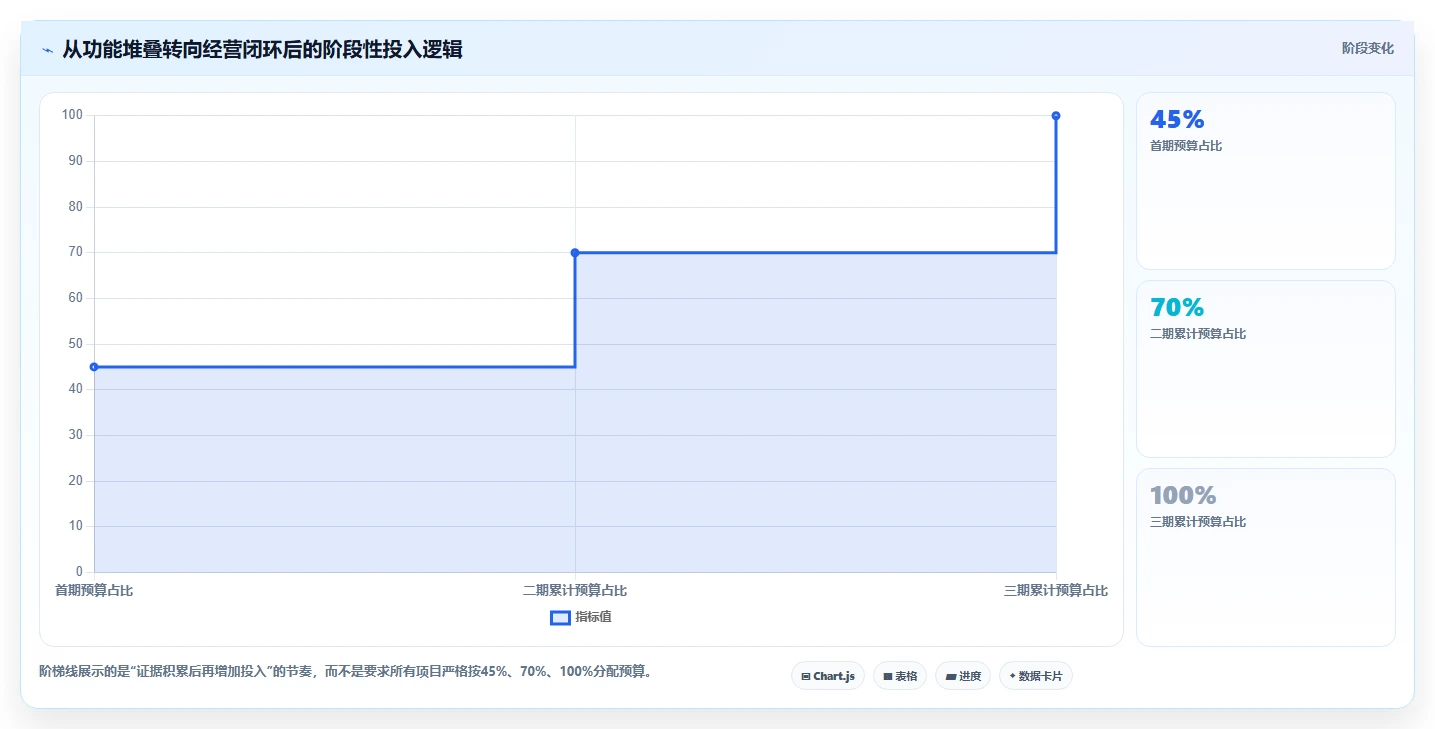
Task: Click x-axis label 二期累计预算占比
Action: (575, 591)
